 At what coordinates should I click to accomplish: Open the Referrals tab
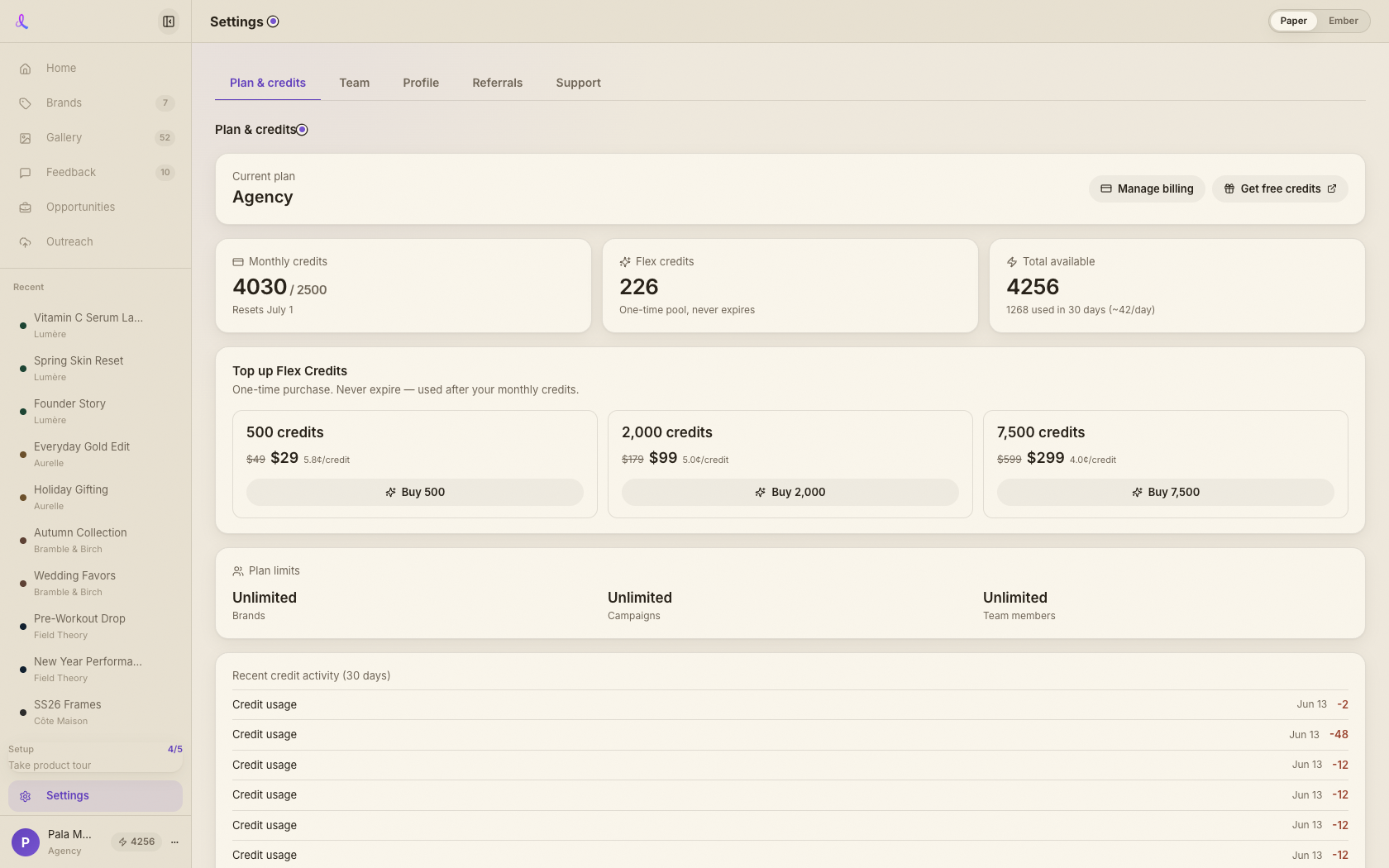point(498,83)
